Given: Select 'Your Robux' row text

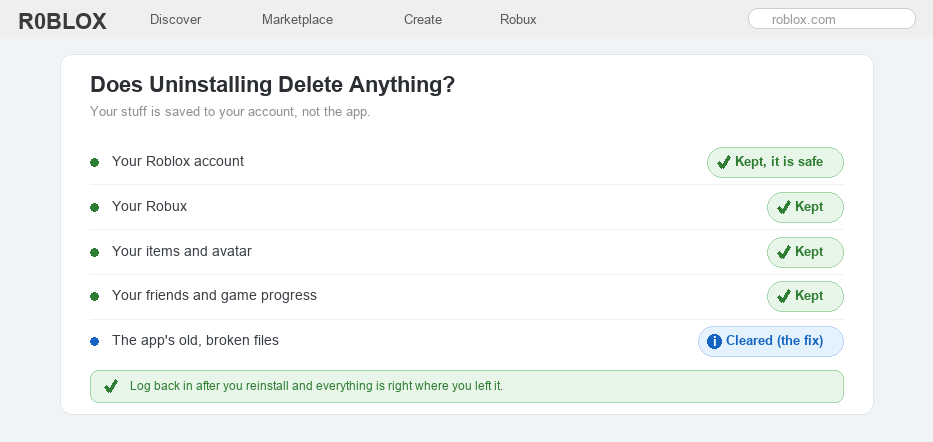Looking at the screenshot, I should coord(149,206).
